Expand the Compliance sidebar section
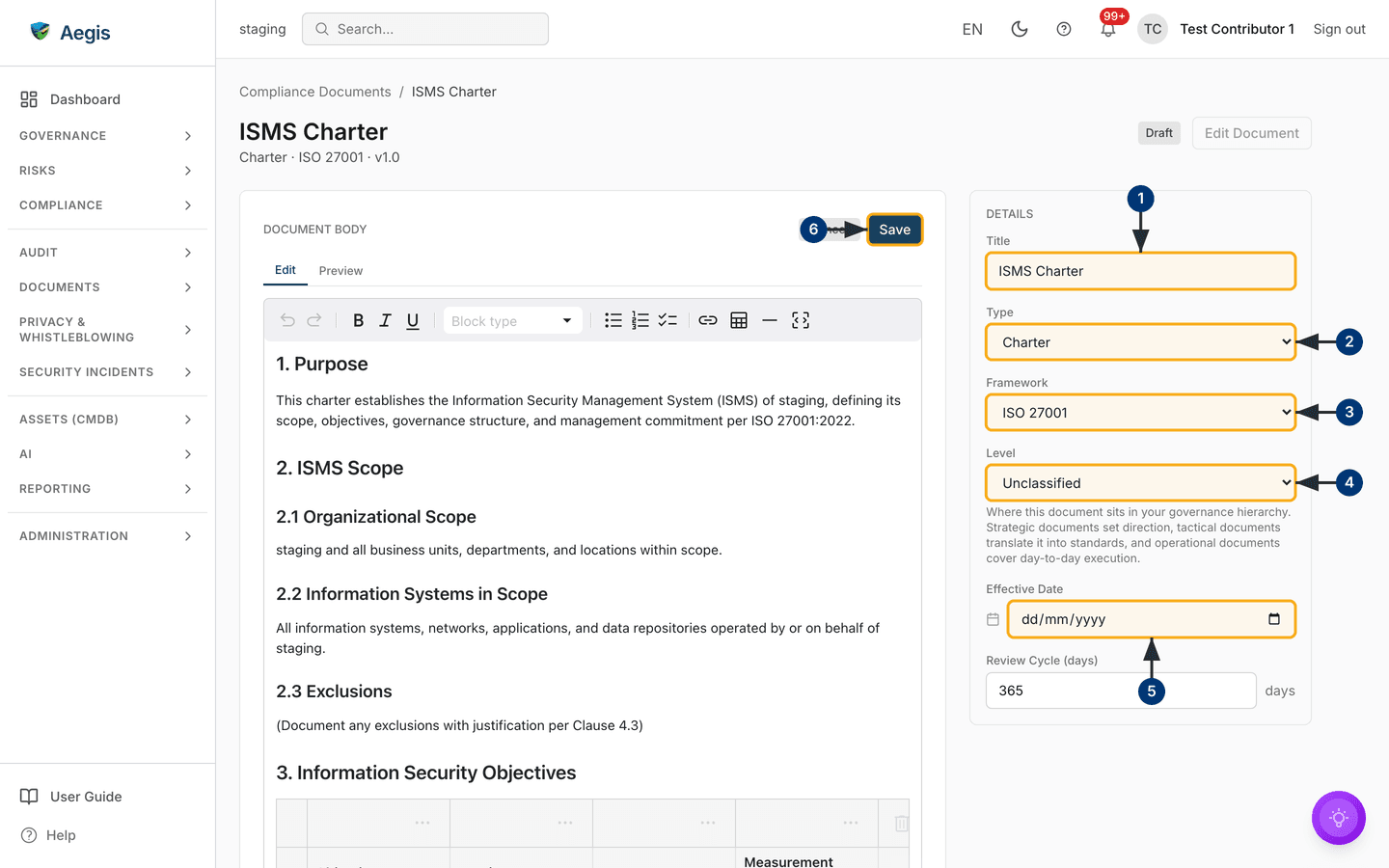The image size is (1389, 868). [x=106, y=205]
